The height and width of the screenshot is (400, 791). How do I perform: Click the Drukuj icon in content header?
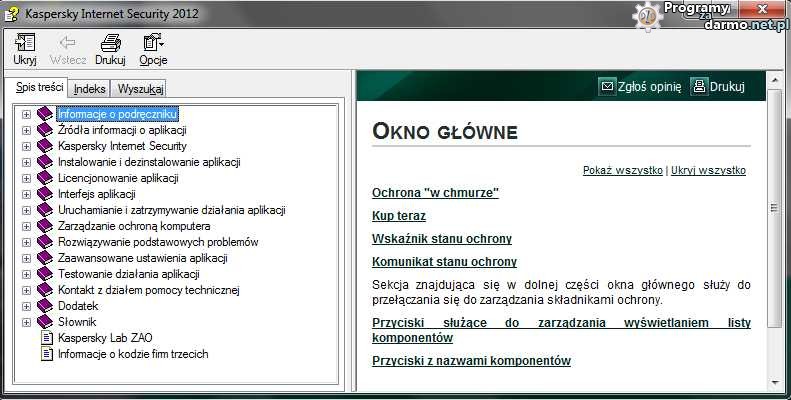pos(699,86)
